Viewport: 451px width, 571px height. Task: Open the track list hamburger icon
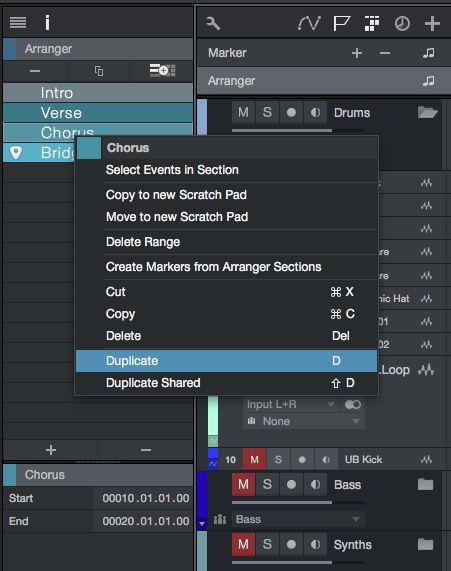pyautogui.click(x=18, y=23)
